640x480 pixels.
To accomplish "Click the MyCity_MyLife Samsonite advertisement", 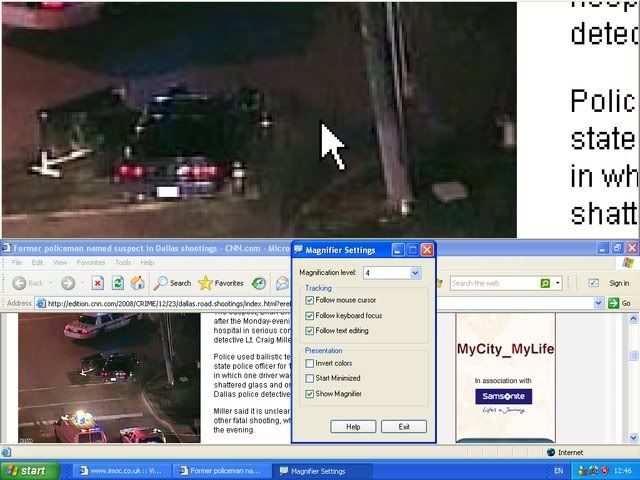I will (506, 378).
